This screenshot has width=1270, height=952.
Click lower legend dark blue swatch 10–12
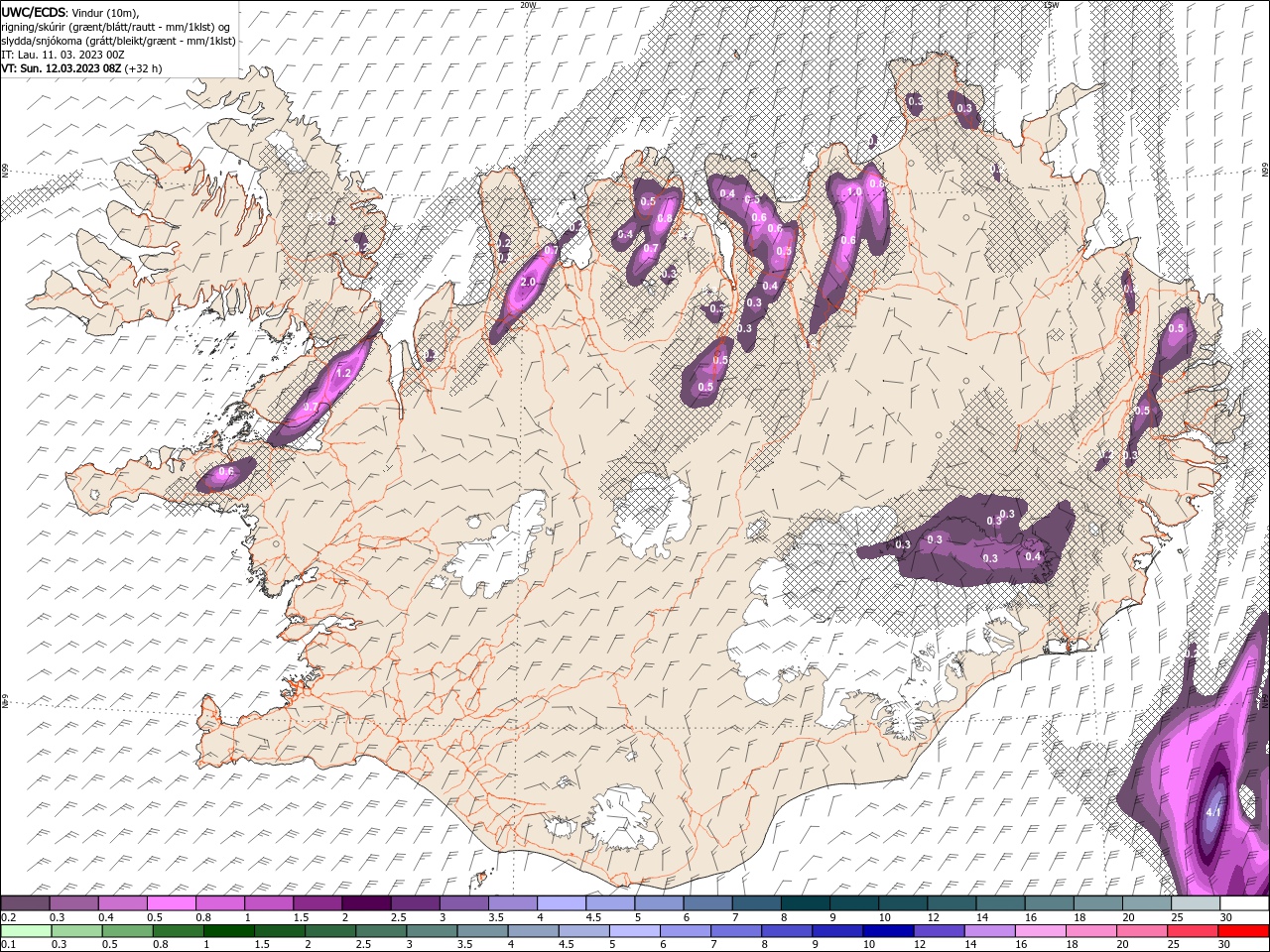click(887, 931)
